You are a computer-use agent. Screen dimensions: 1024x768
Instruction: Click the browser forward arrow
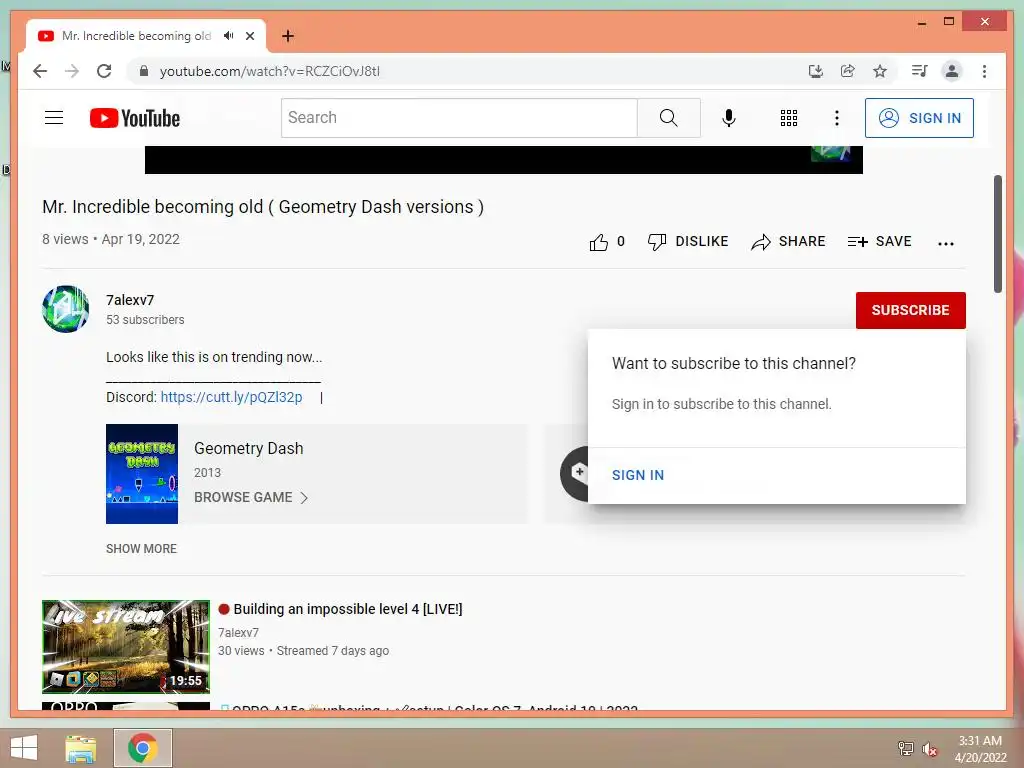click(x=72, y=71)
